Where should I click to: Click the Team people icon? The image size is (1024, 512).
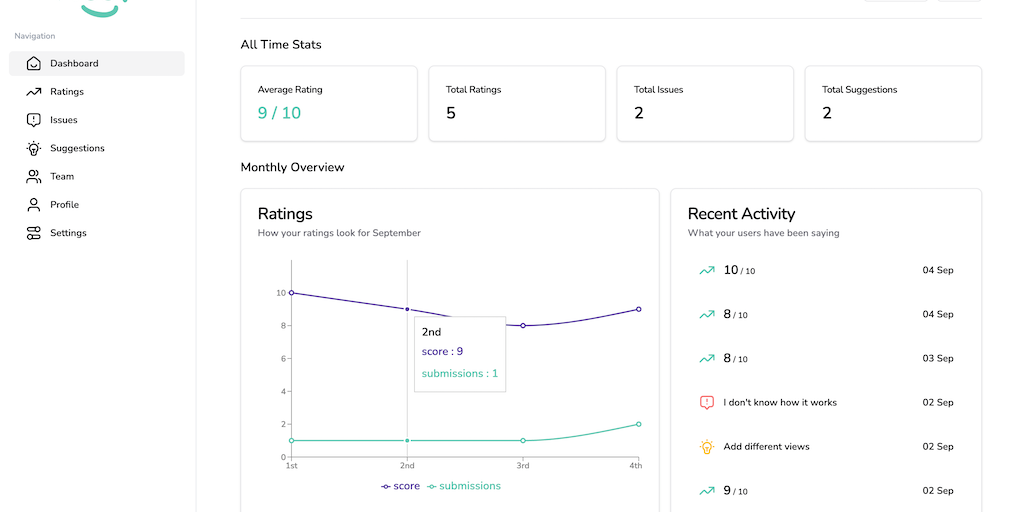[34, 176]
